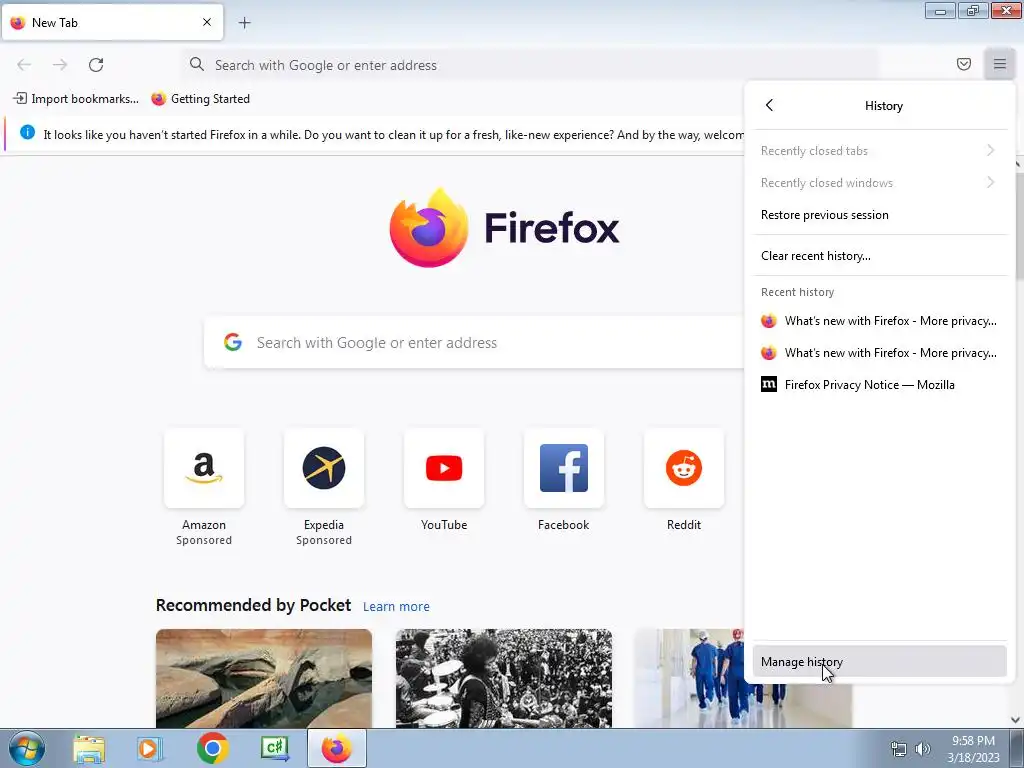Screen dimensions: 1024x768
Task: Open Manage history
Action: click(880, 662)
